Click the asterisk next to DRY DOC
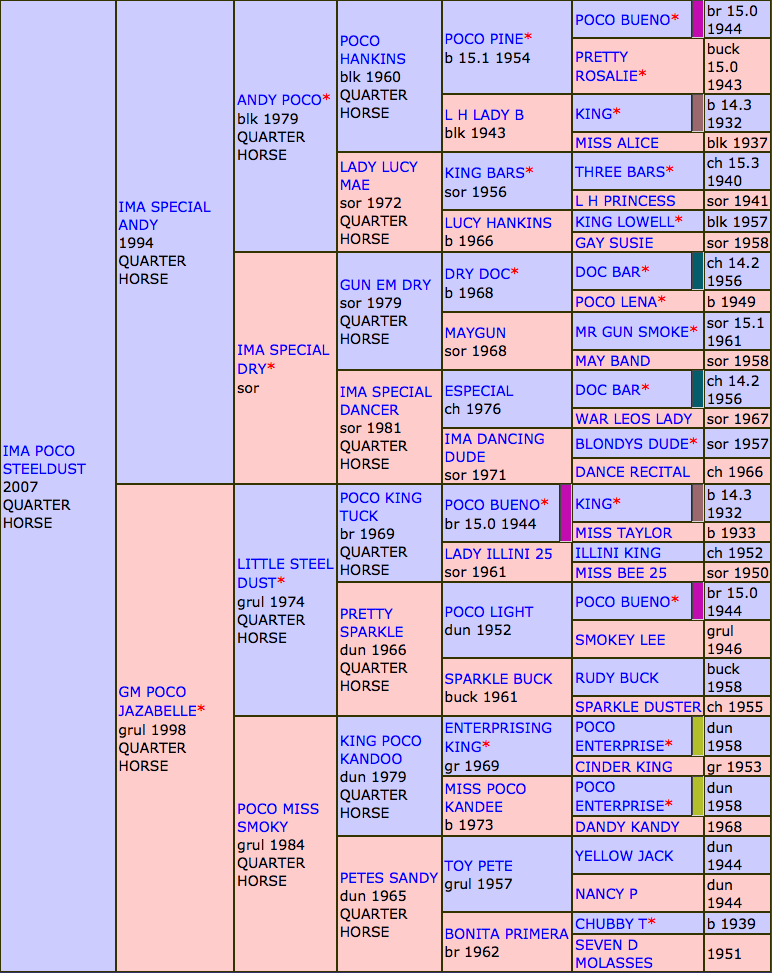The width and height of the screenshot is (773, 973). point(515,273)
